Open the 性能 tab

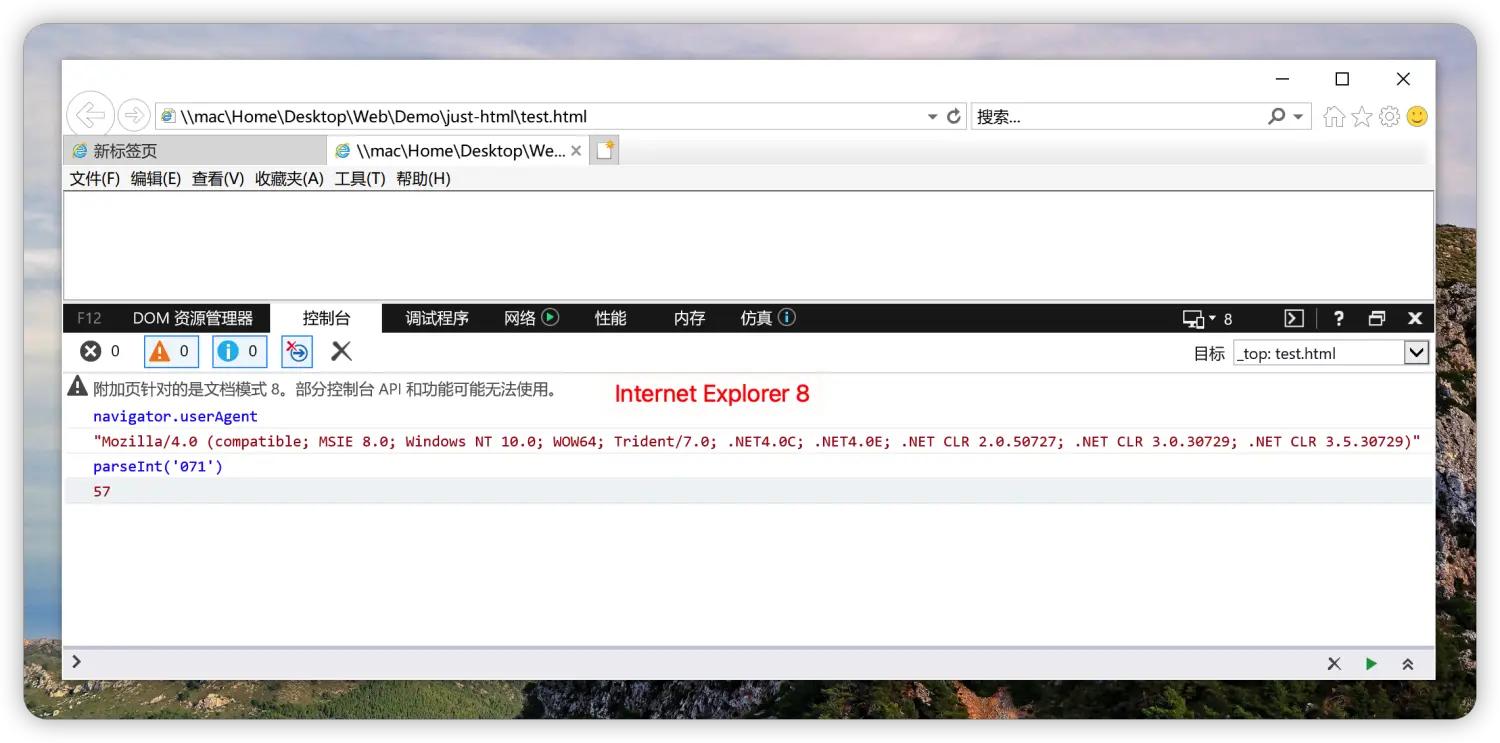click(x=611, y=318)
